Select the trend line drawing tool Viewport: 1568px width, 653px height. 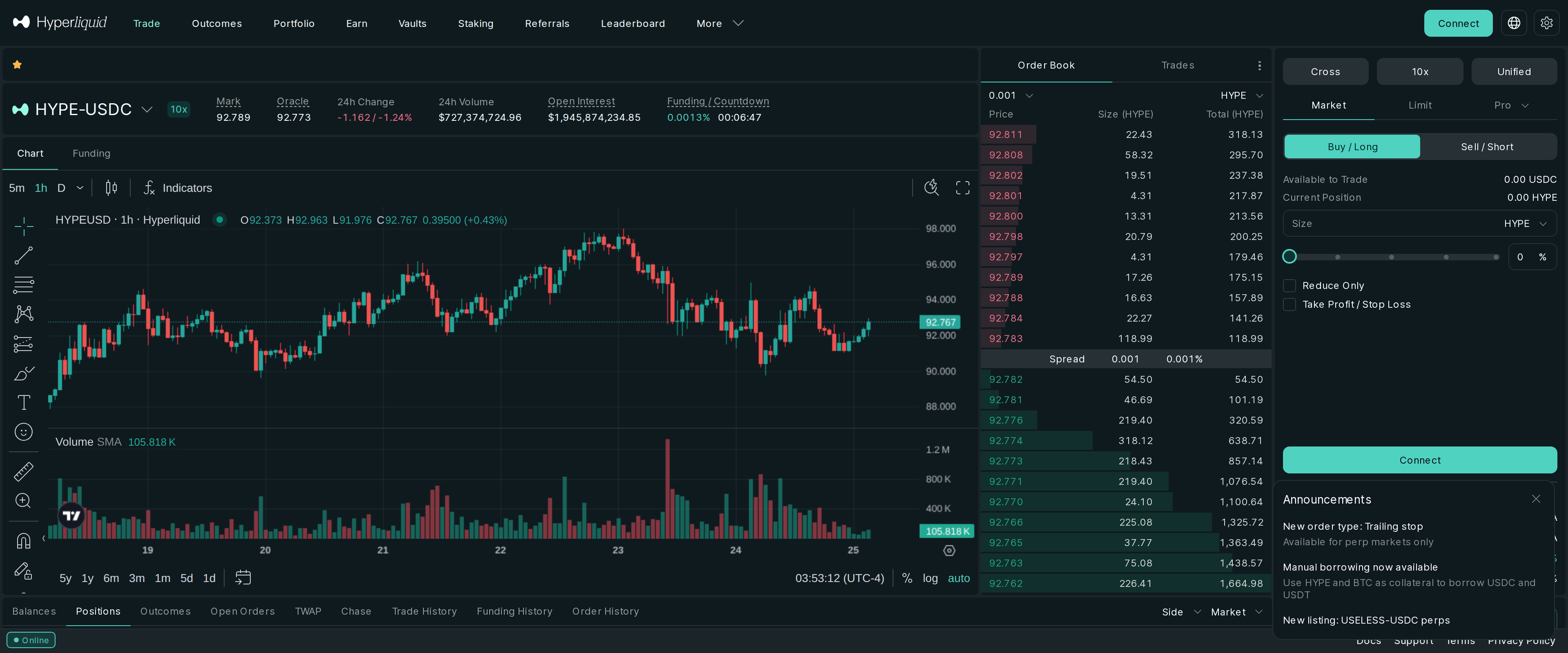pyautogui.click(x=24, y=255)
